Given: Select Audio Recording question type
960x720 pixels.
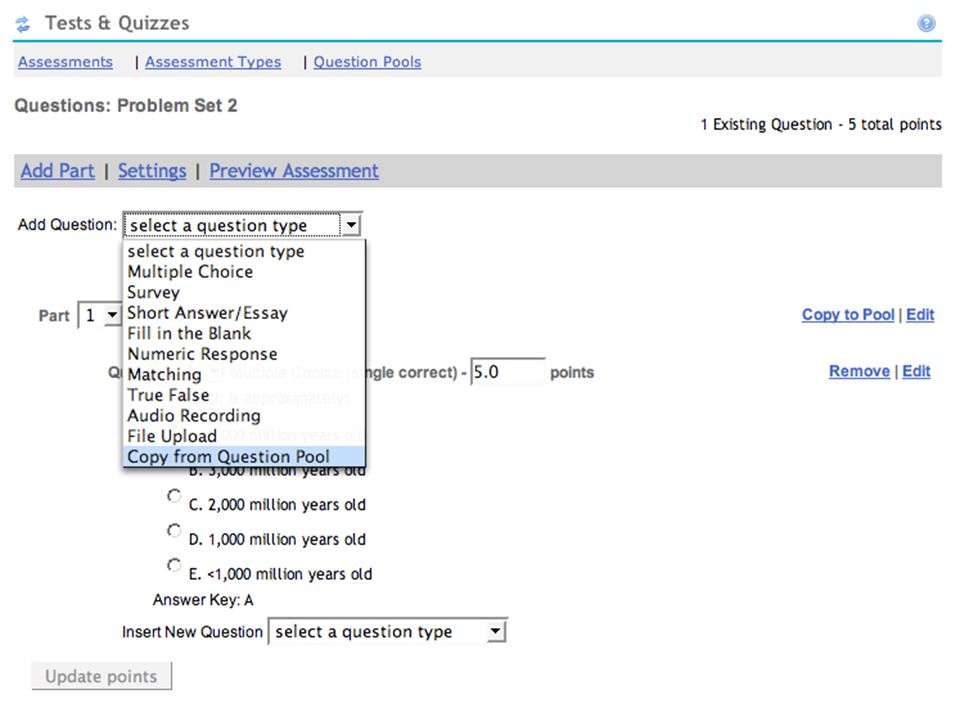Looking at the screenshot, I should 244,416.
